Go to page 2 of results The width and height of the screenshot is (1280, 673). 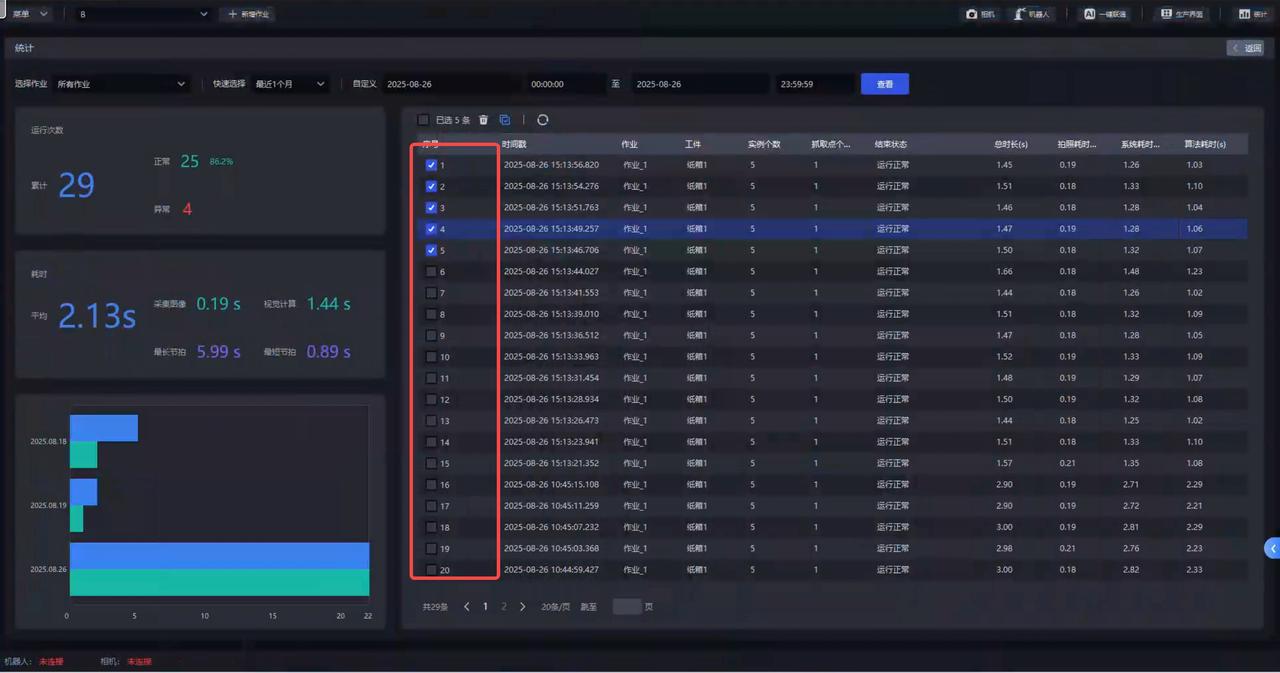coord(504,607)
